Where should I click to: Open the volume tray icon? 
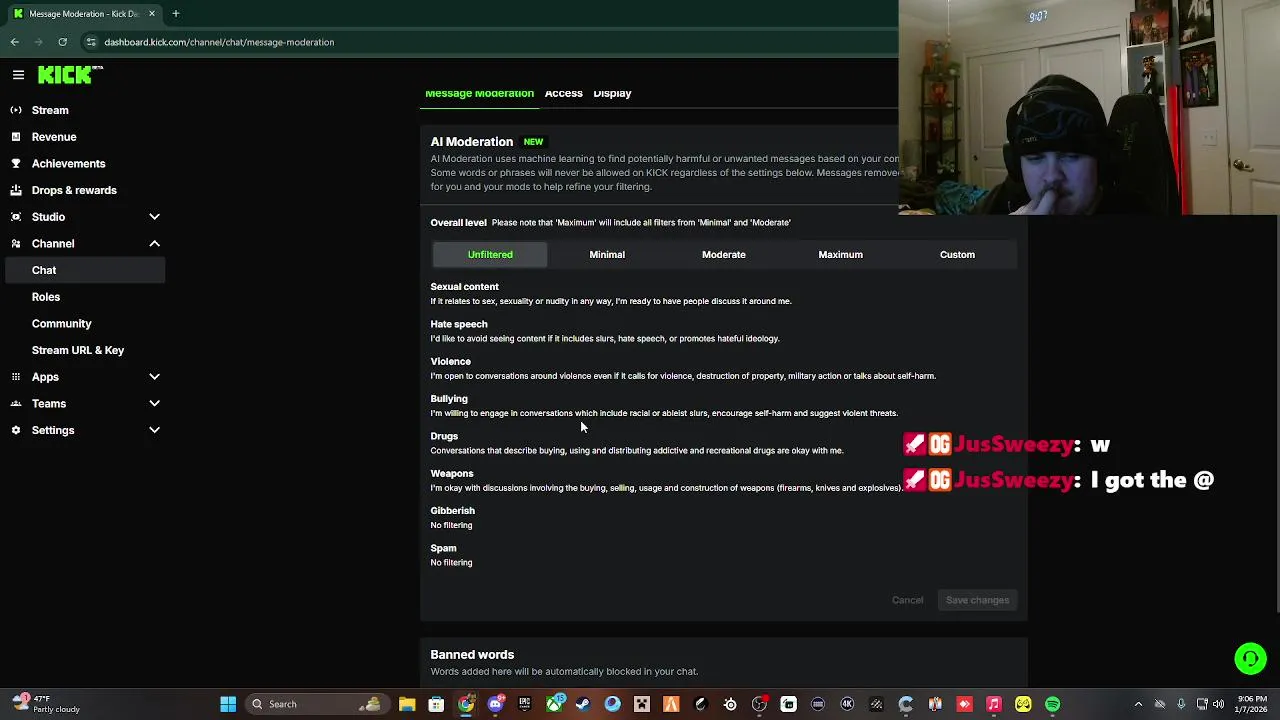tap(1218, 704)
